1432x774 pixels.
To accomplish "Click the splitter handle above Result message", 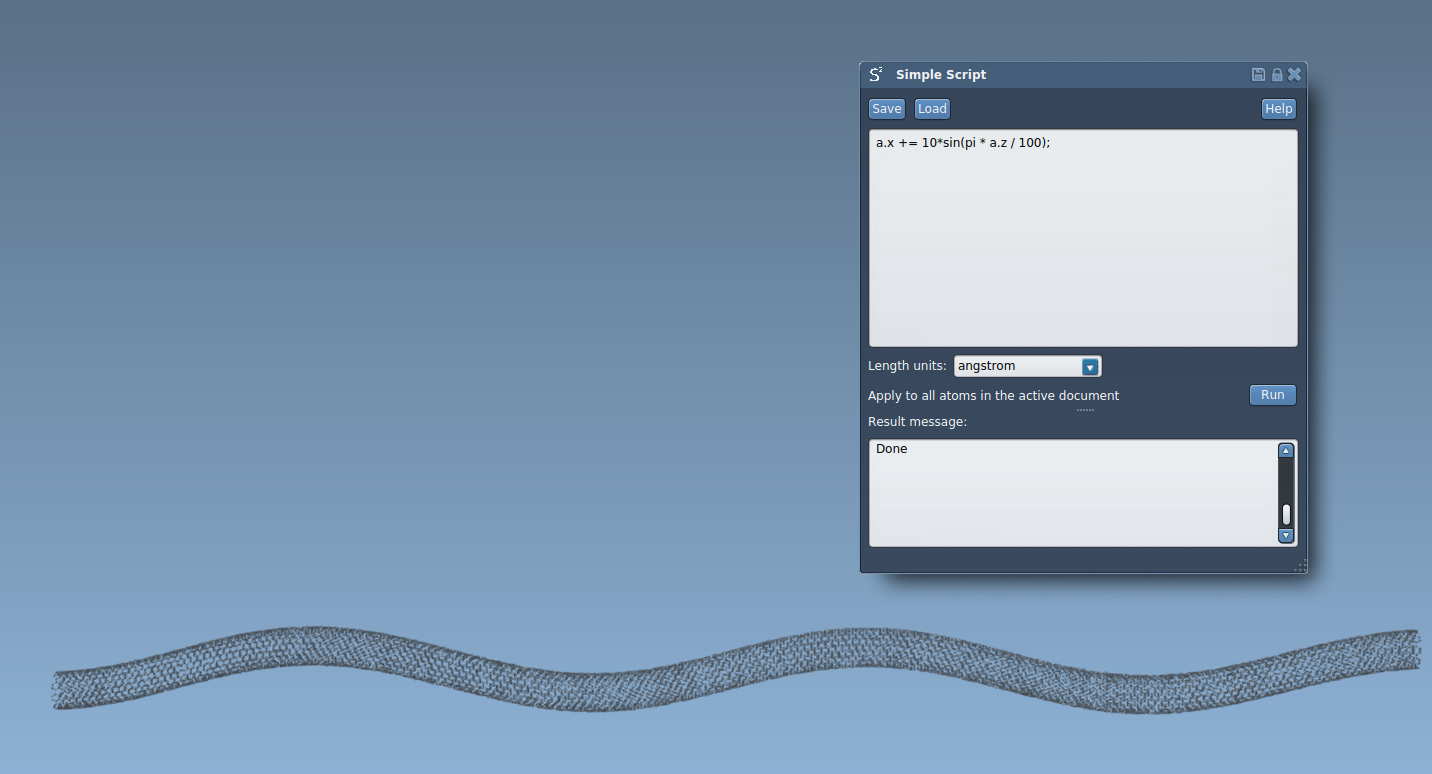I will 1084,410.
